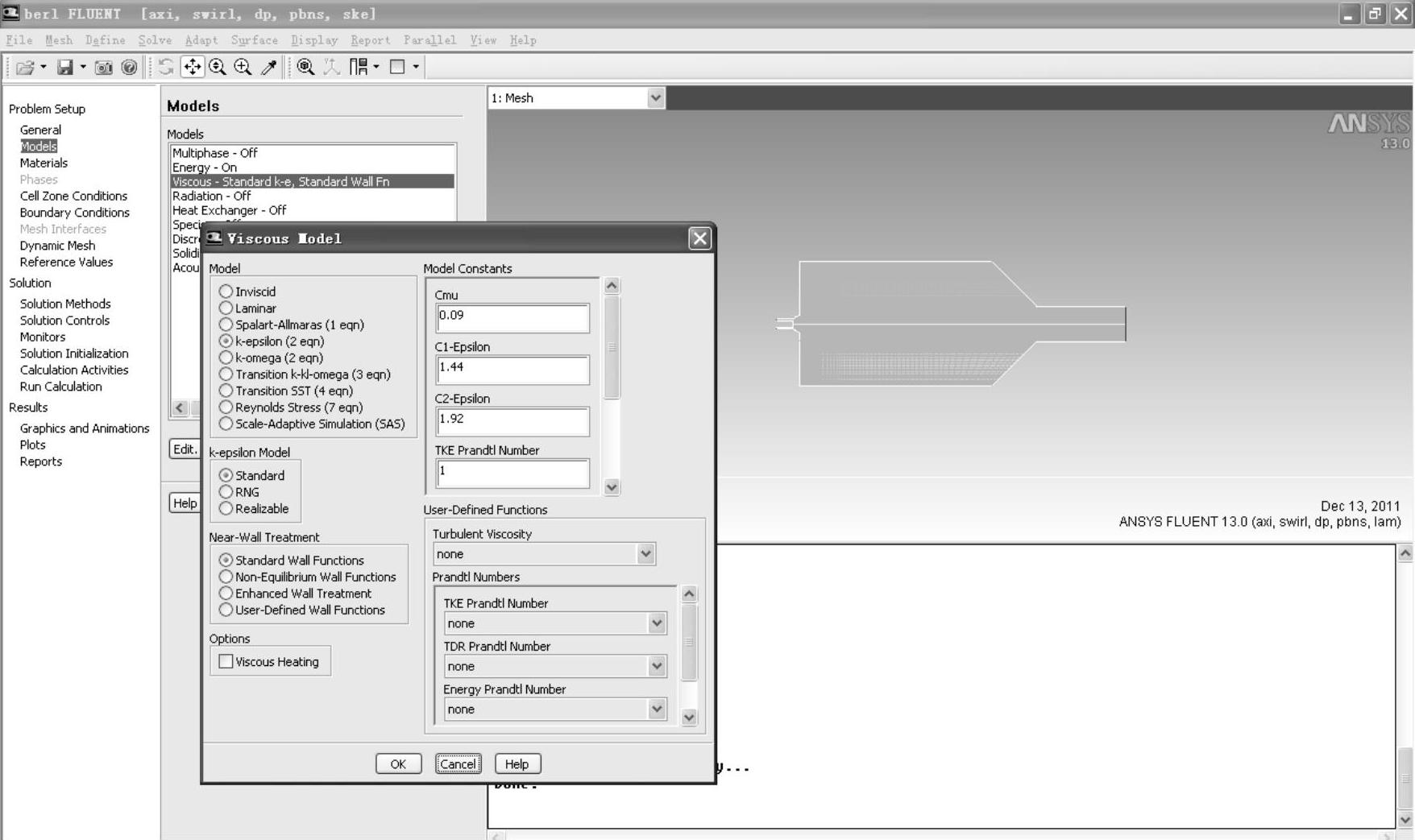Close the Viscous Model dialog
1415x840 pixels.
tap(699, 238)
